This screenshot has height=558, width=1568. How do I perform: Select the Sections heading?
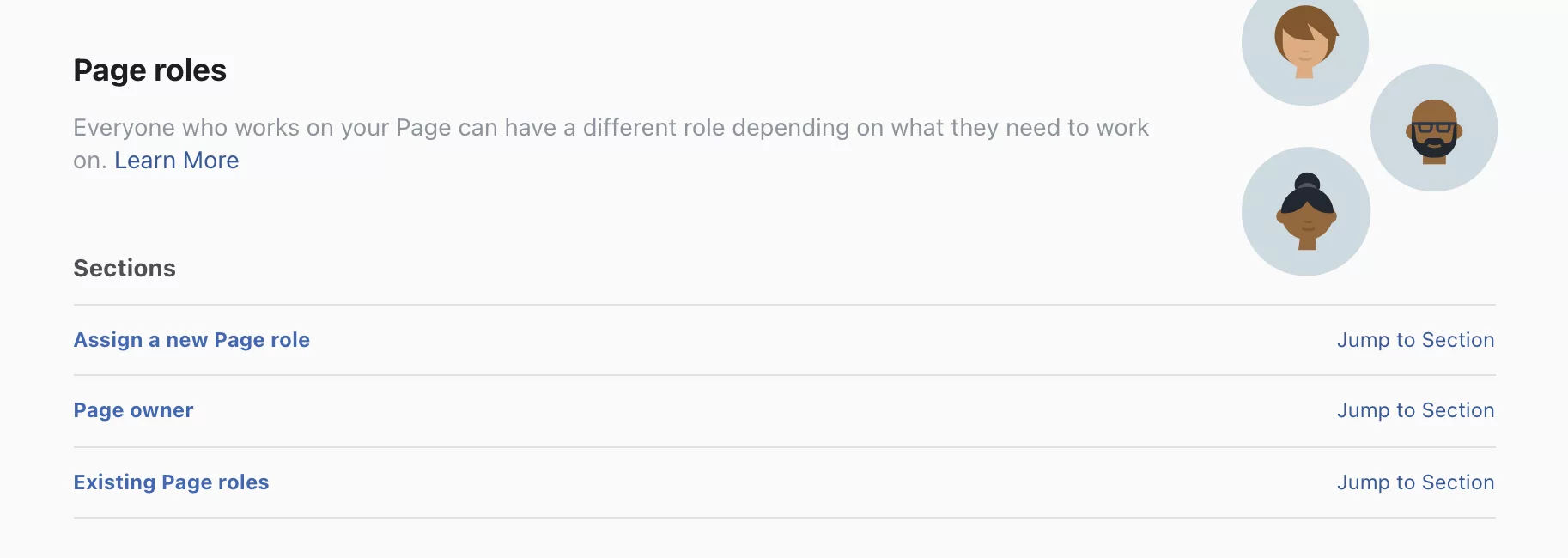pos(125,268)
